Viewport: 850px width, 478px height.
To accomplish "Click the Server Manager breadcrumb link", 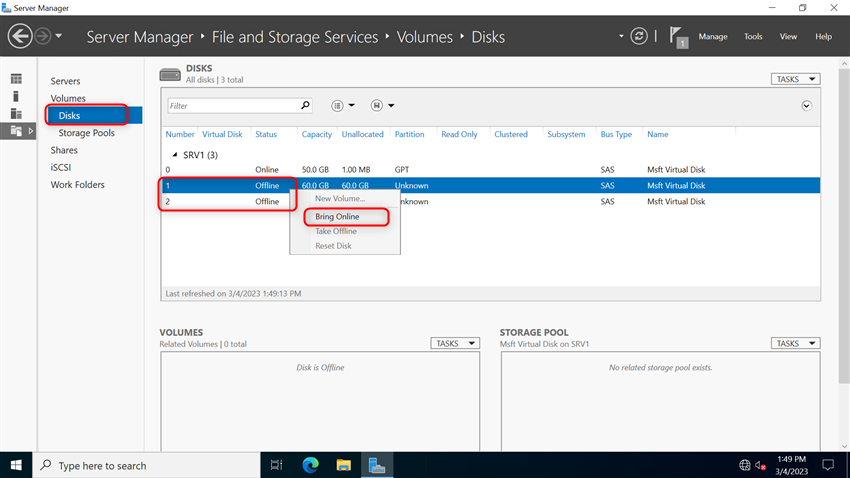I will coord(139,37).
